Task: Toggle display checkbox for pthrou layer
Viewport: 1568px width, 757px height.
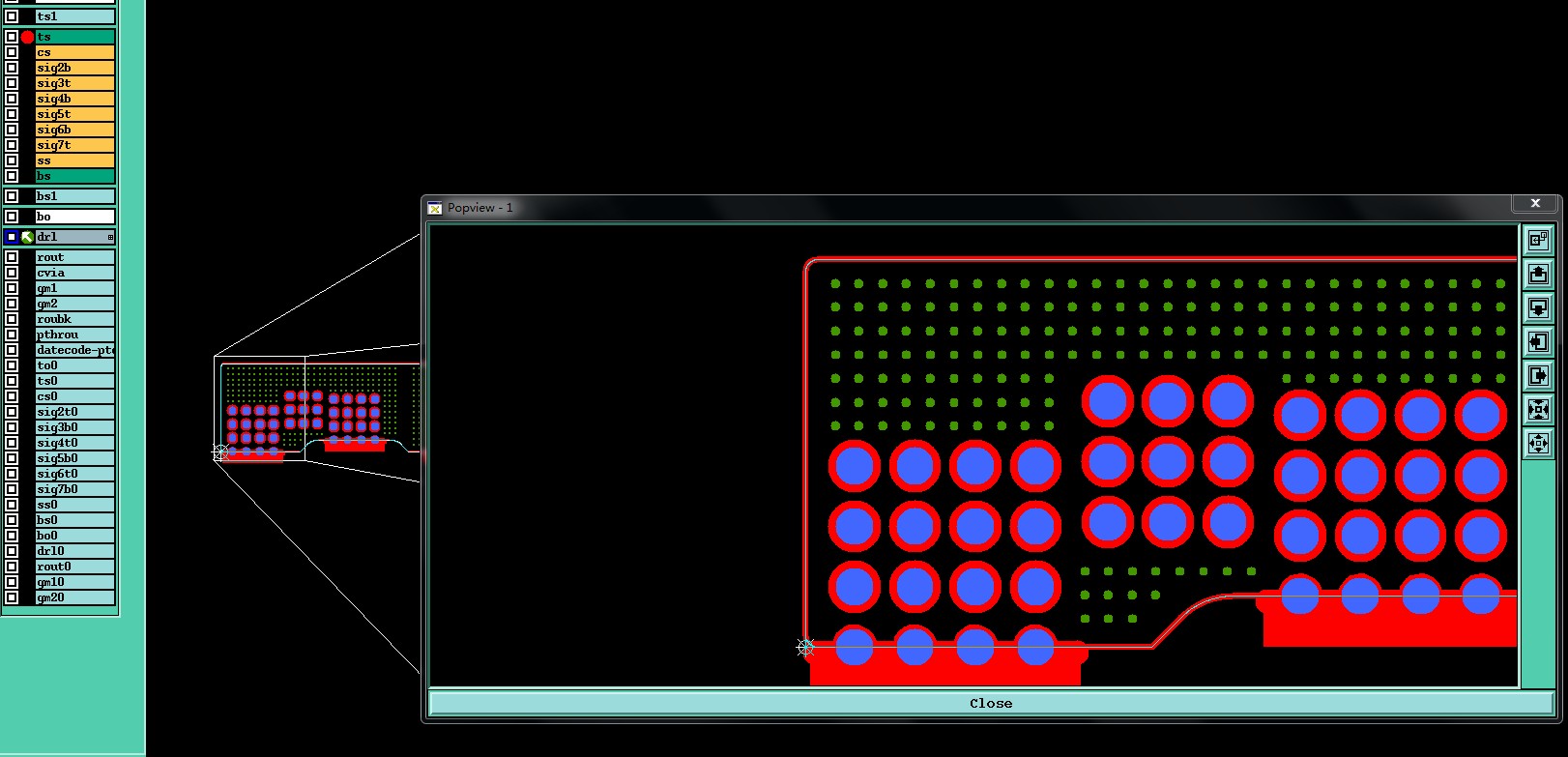Action: click(x=12, y=335)
